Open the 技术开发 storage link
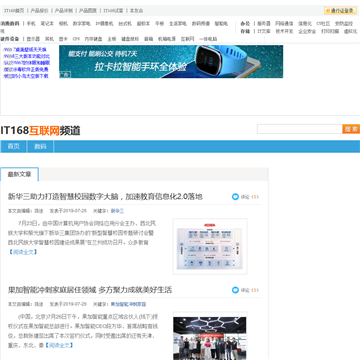This screenshot has width=360, height=360. pos(284,31)
